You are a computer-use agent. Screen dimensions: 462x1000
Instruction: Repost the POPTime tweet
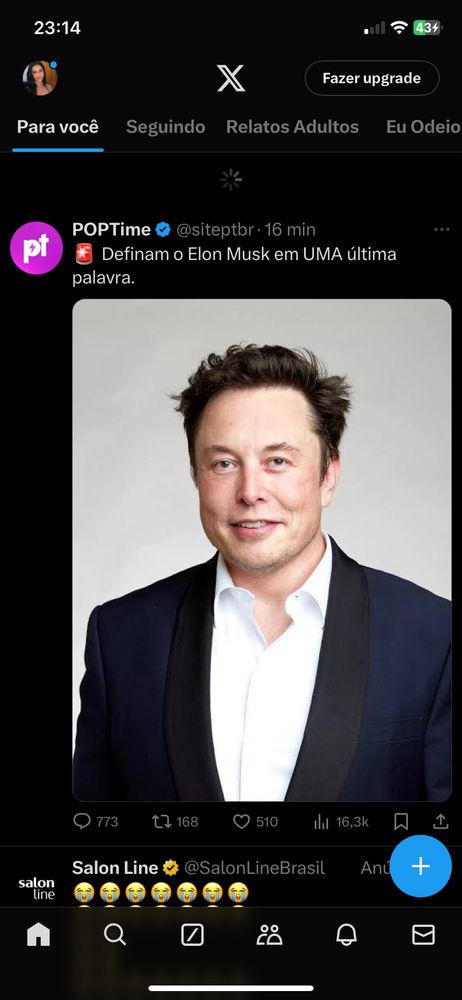tap(175, 821)
